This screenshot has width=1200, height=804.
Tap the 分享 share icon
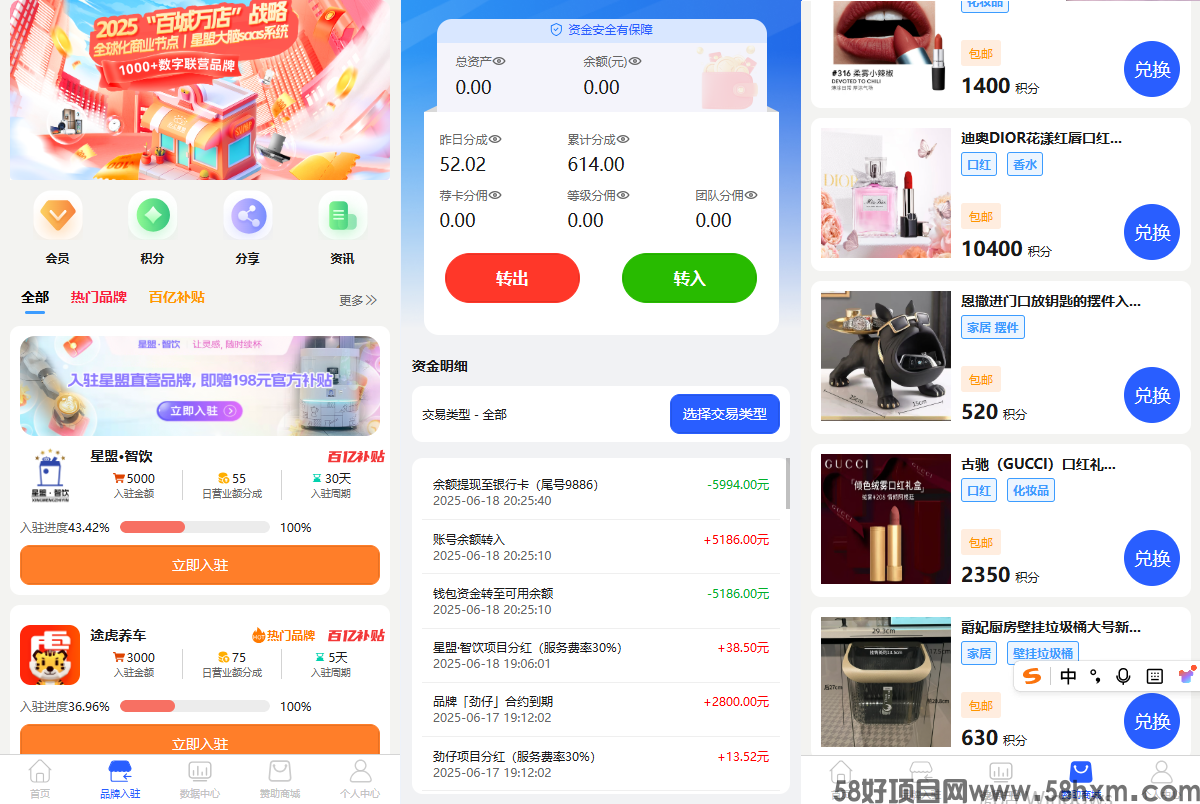[x=248, y=215]
